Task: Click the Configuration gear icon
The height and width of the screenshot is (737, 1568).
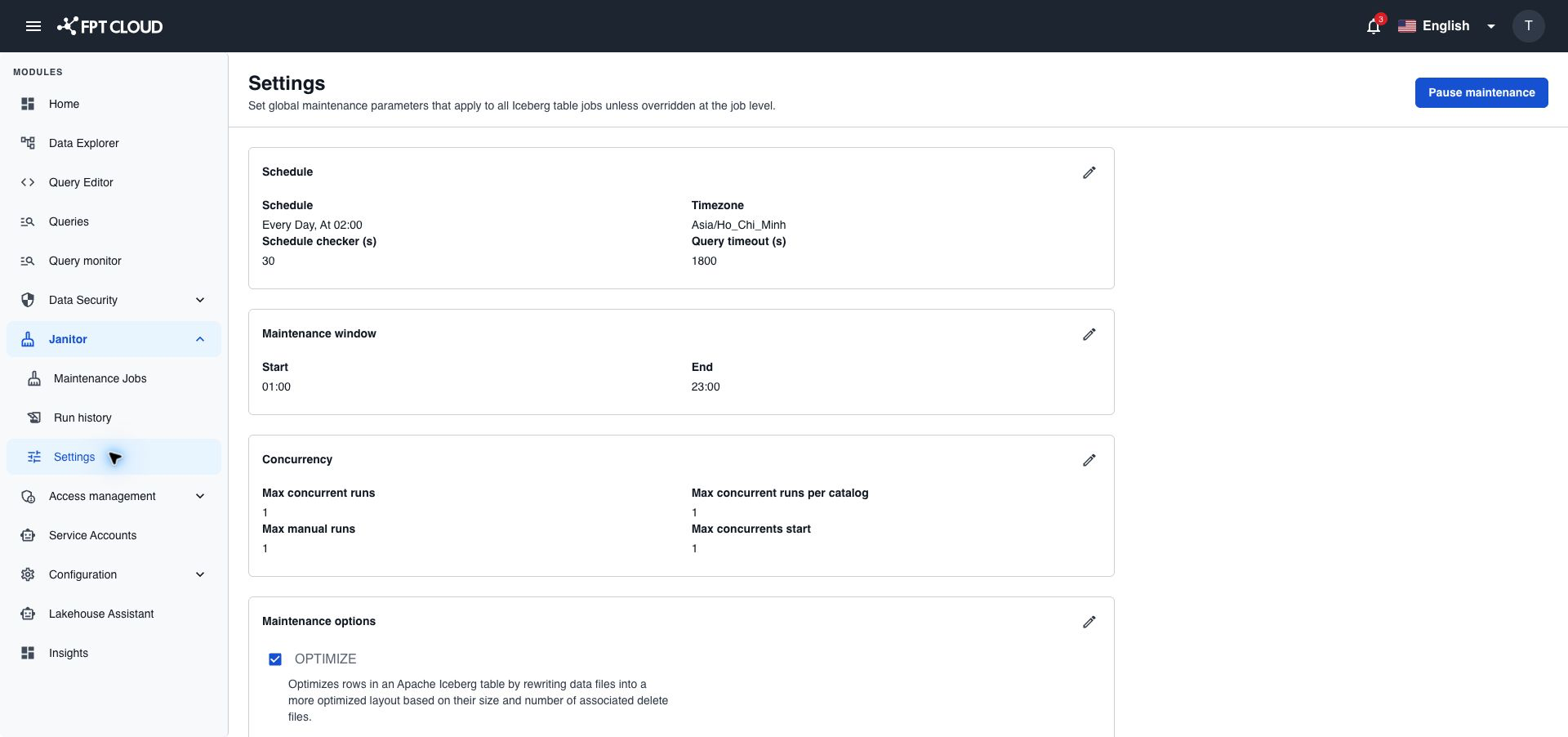Action: (28, 574)
